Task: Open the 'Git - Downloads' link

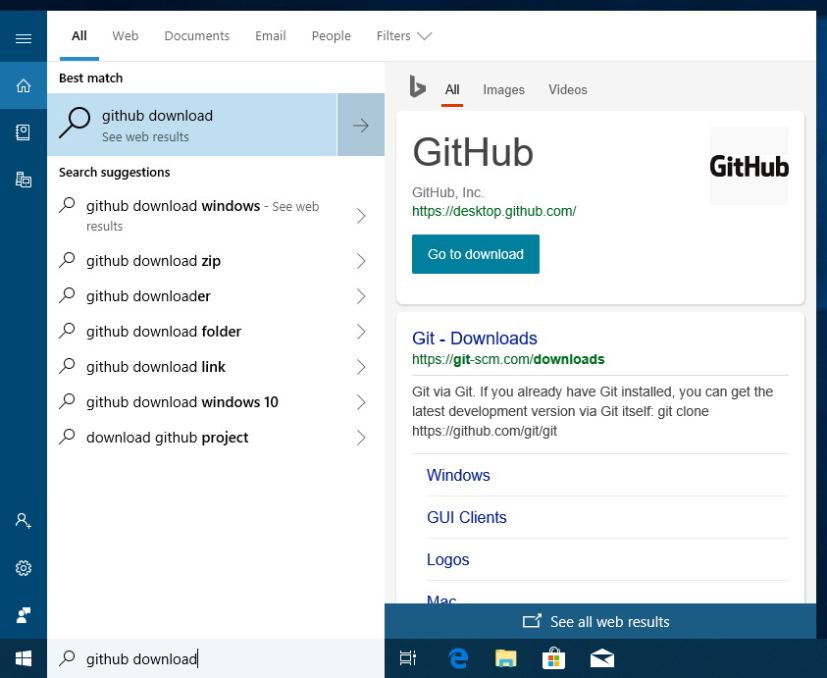Action: (x=474, y=338)
